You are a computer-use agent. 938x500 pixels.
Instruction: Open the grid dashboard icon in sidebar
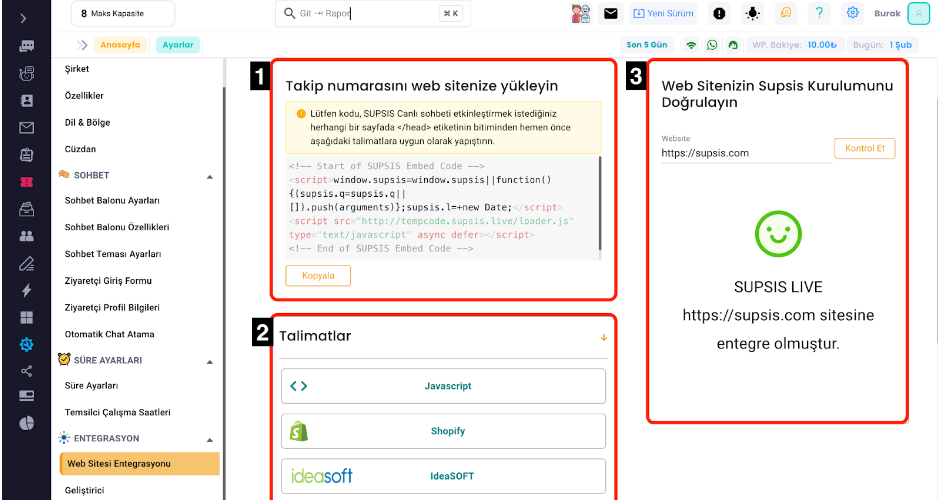26,317
